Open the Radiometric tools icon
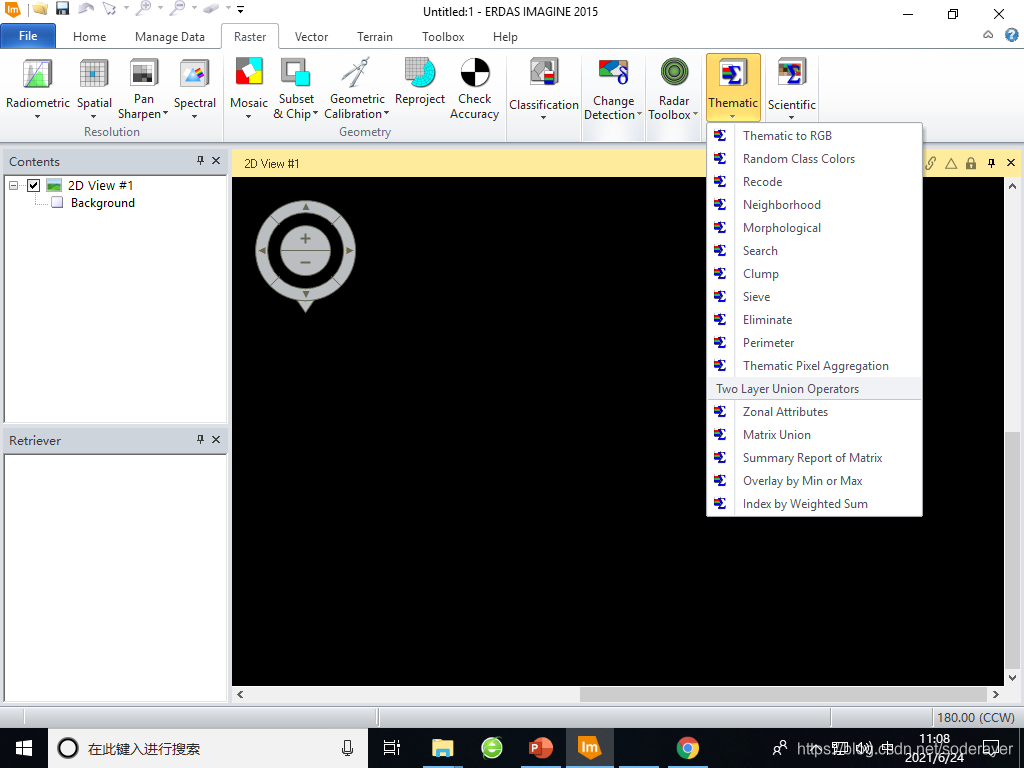The width and height of the screenshot is (1024, 768). click(37, 74)
